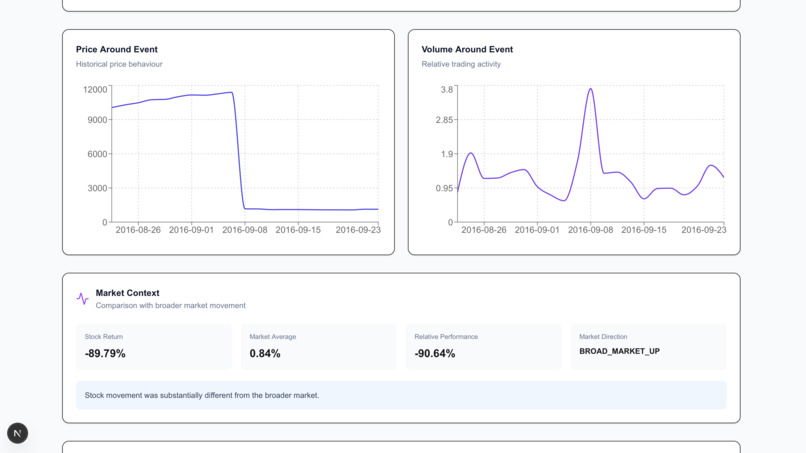Viewport: 806px width, 453px height.
Task: Click the 9000 tick on price axis
Action: click(x=97, y=120)
